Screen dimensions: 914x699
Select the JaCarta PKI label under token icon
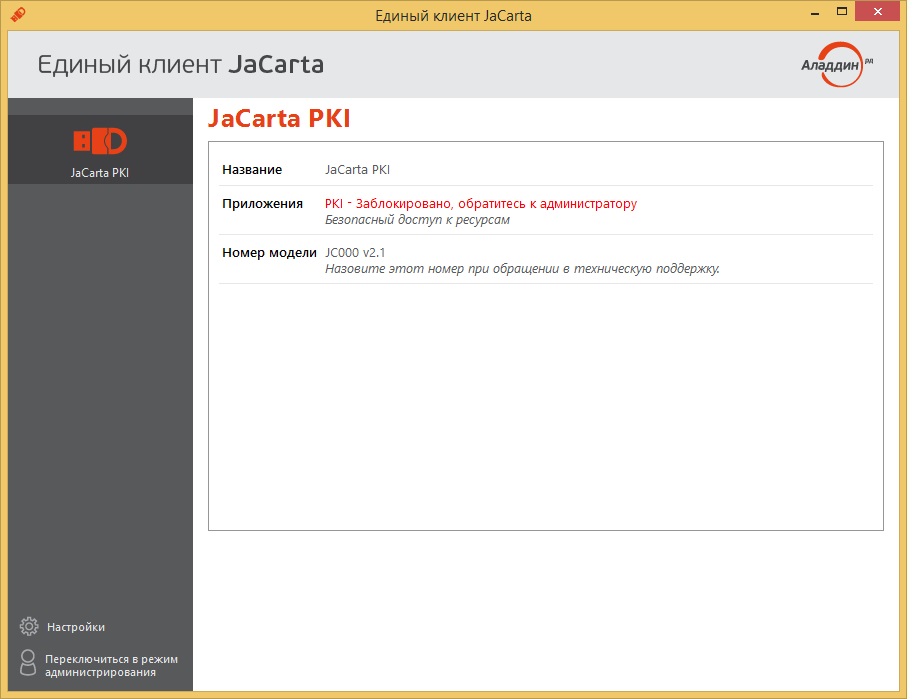100,172
